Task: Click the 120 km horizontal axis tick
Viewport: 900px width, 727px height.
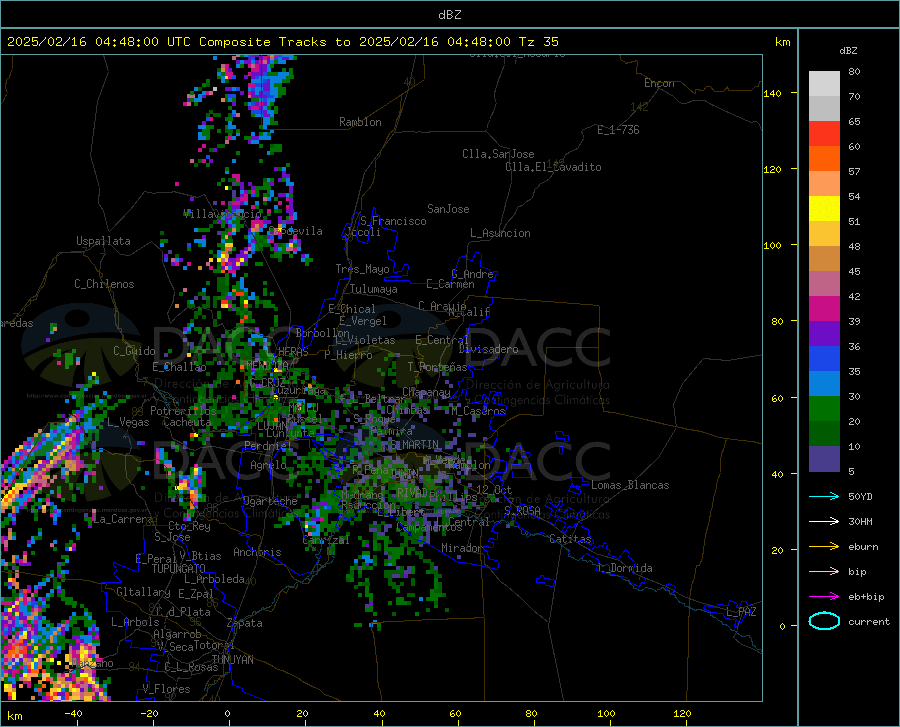Action: [x=682, y=713]
